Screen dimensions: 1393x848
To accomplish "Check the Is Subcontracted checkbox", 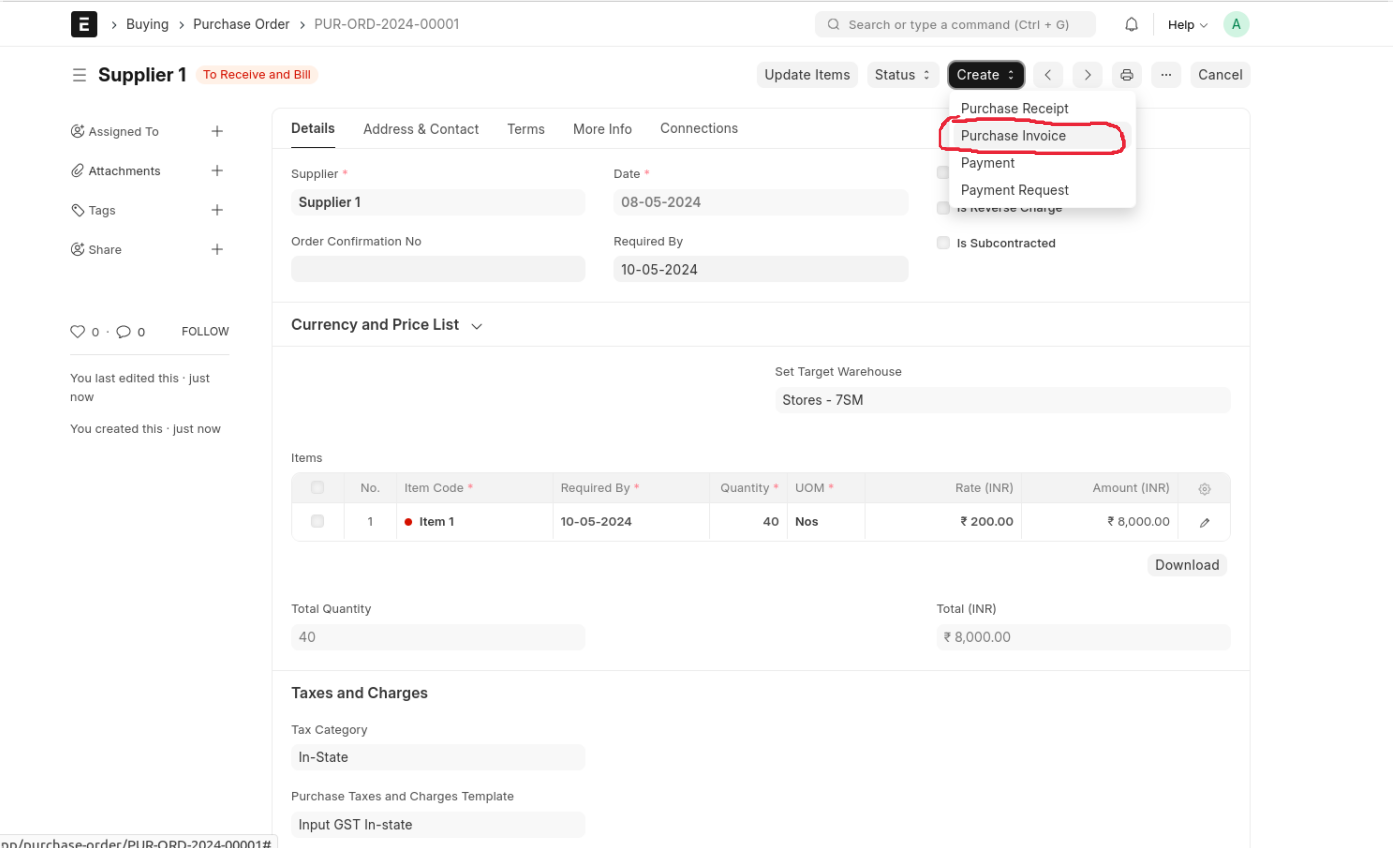I will 943,243.
